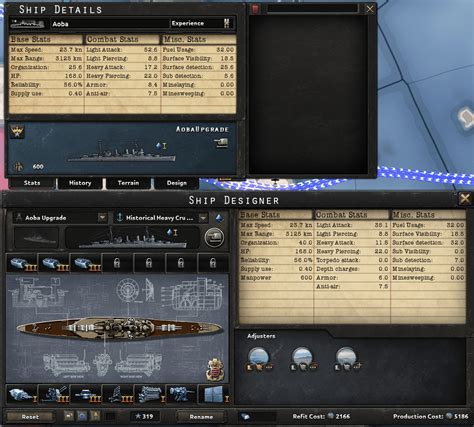
Task: Click the small grey ship thumbnail in designer
Action: click(37, 237)
